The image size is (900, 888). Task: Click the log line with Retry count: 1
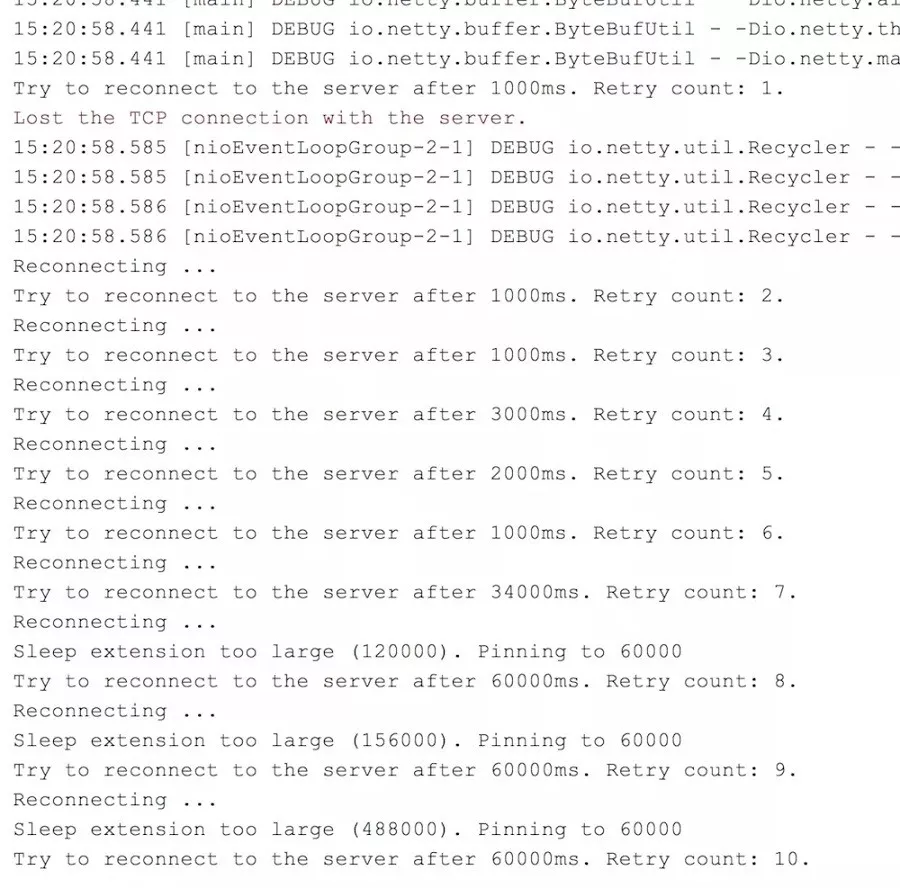(398, 88)
